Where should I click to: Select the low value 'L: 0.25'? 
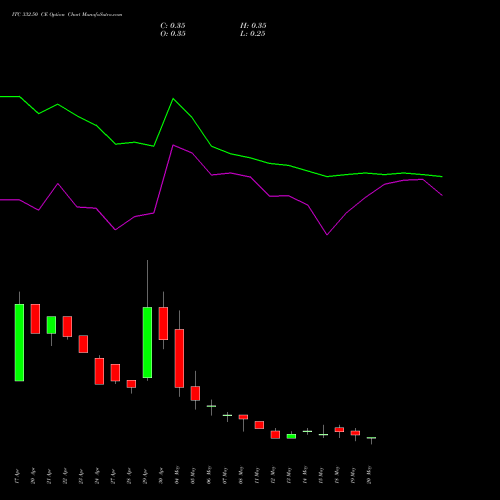tap(253, 34)
